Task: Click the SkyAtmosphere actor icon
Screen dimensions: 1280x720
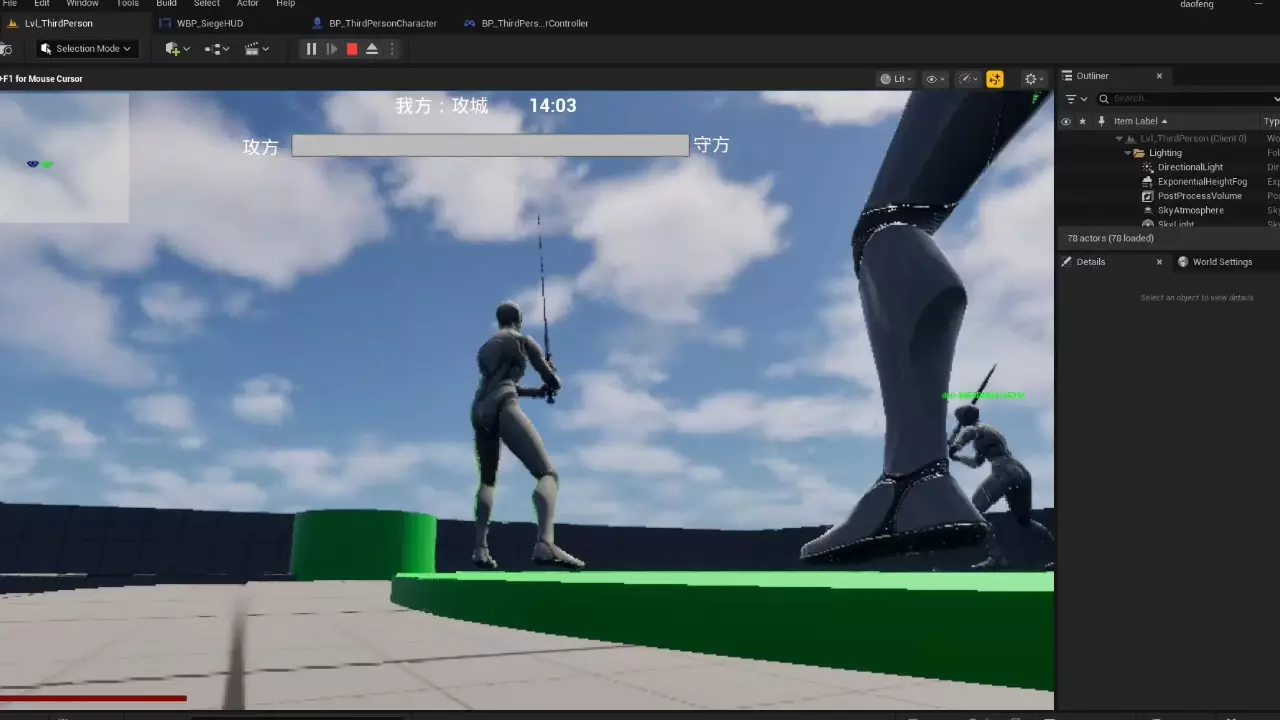Action: 1149,210
